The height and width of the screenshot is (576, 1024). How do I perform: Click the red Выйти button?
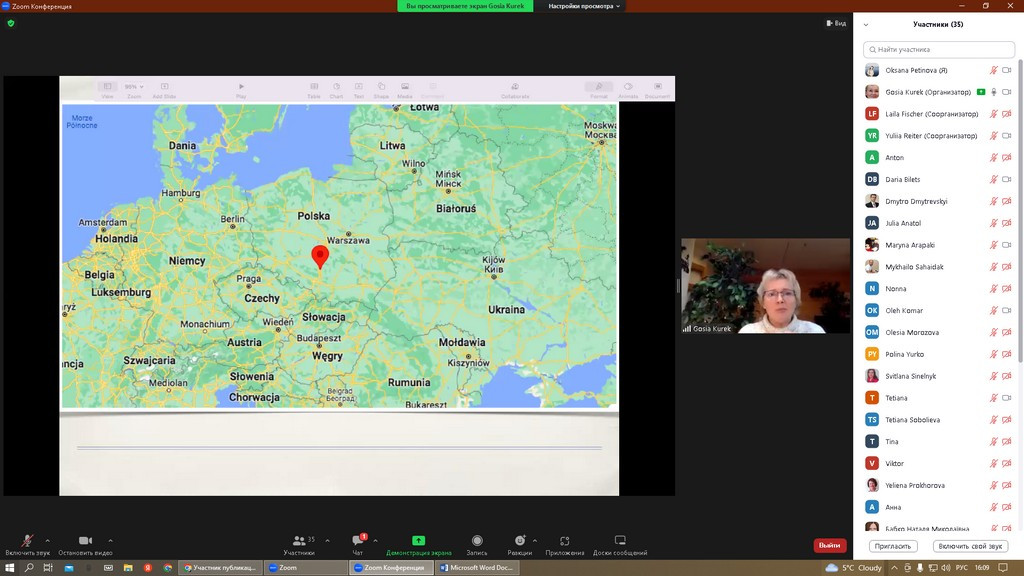[x=829, y=545]
